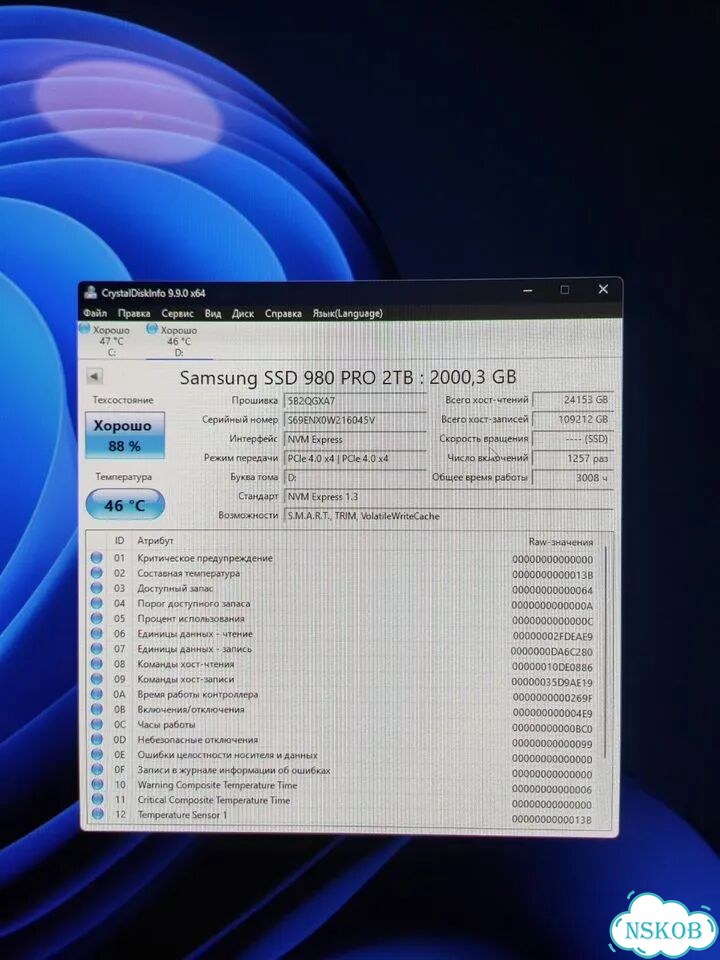
Task: Open the Правка menu
Action: [x=134, y=313]
